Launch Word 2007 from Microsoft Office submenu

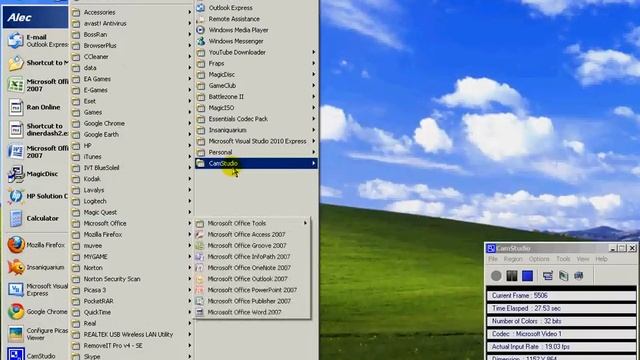[x=252, y=312]
